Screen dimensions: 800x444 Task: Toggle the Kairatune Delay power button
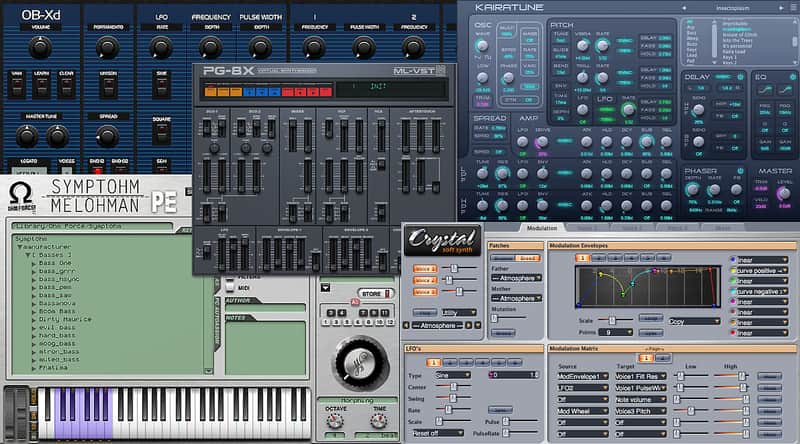740,77
